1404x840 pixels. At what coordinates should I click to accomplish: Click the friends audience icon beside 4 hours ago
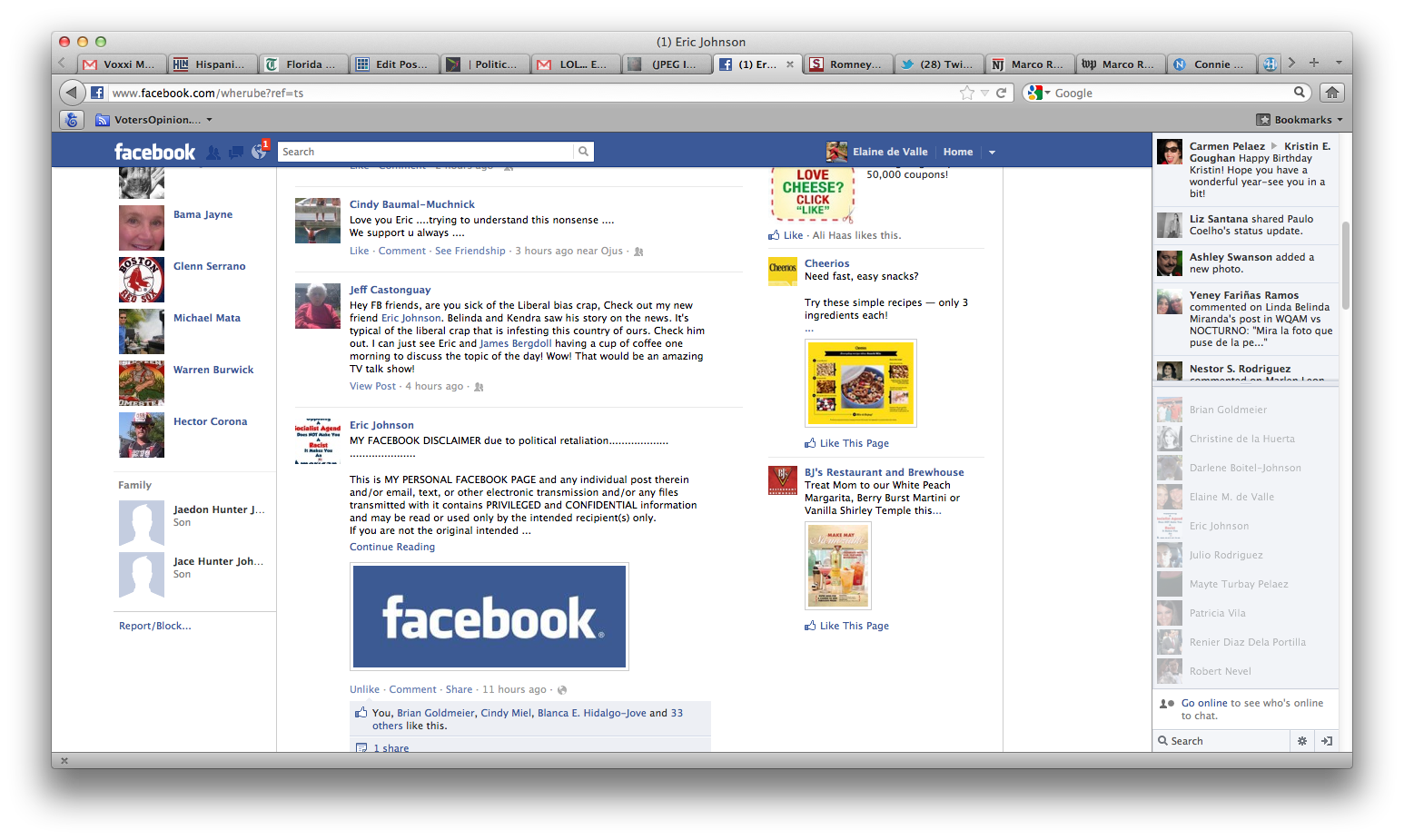point(479,387)
